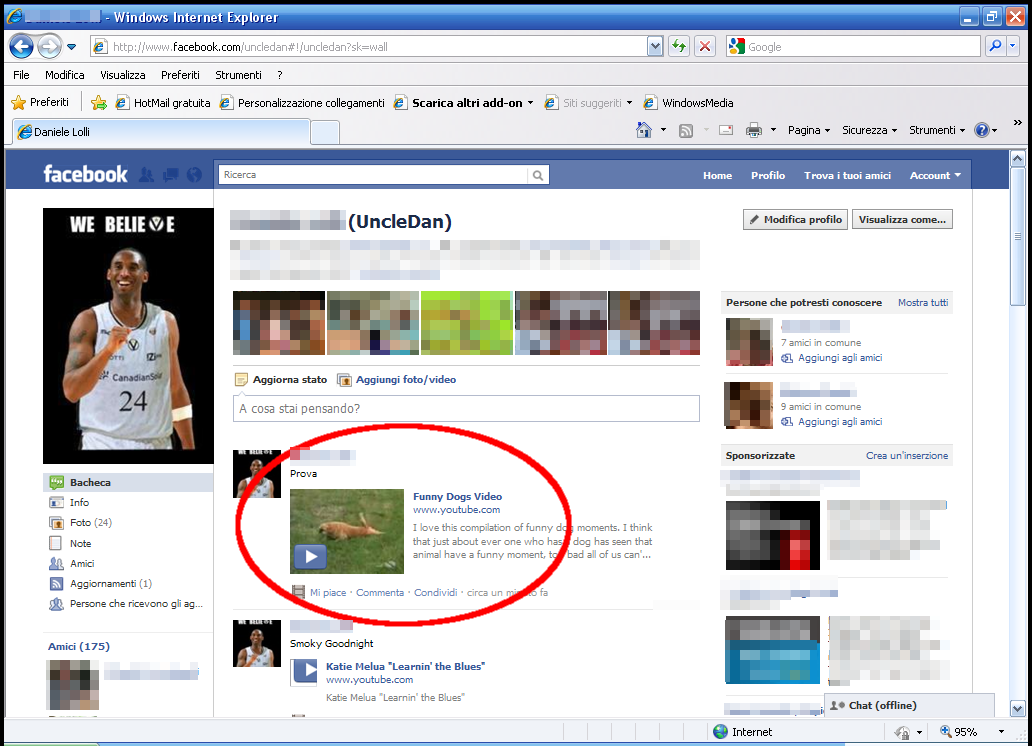Open the Strumenti dropdown in command bar
Screen dimensions: 1032x746
[x=937, y=130]
